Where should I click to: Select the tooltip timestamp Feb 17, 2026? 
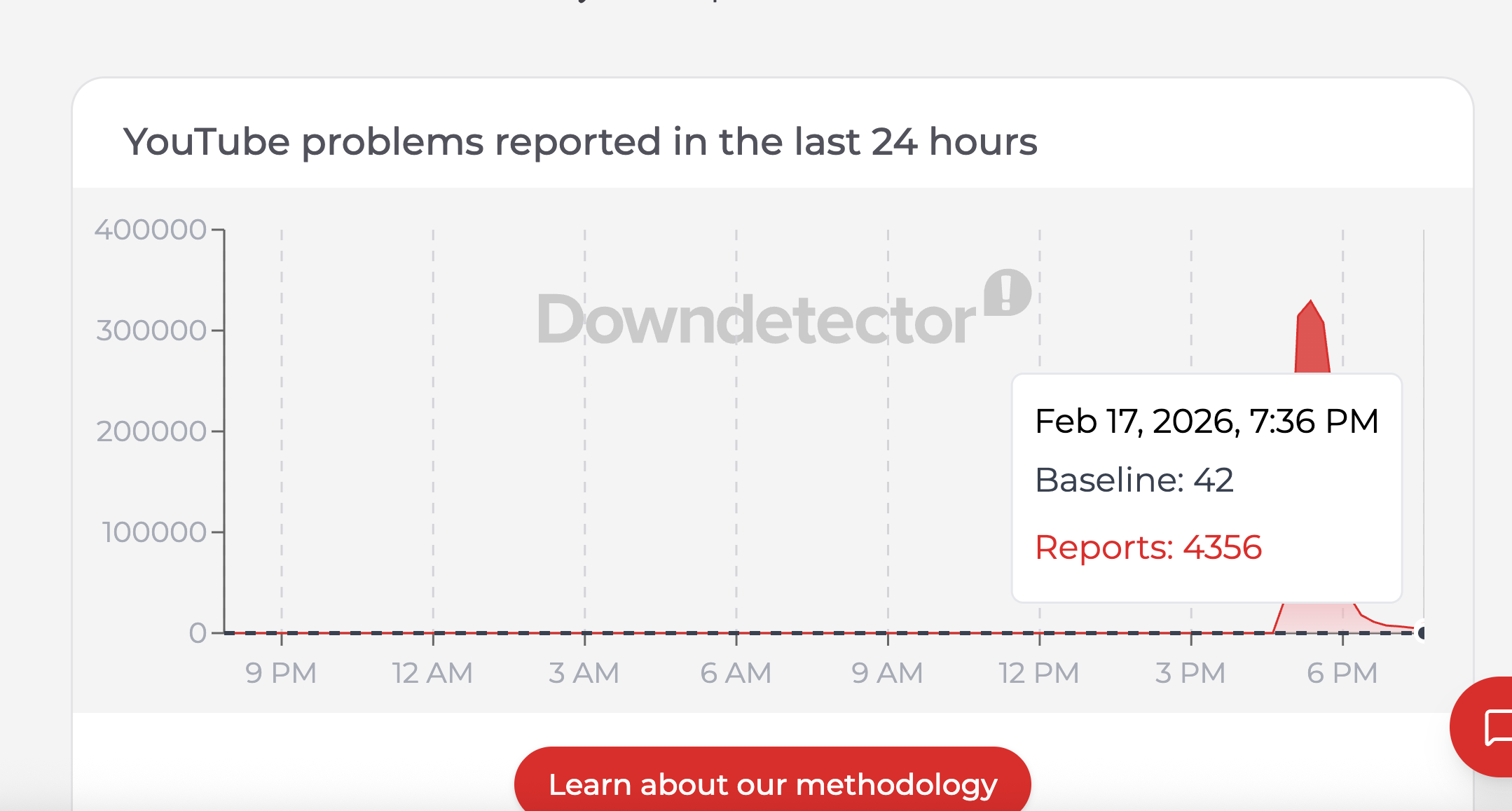(1206, 420)
